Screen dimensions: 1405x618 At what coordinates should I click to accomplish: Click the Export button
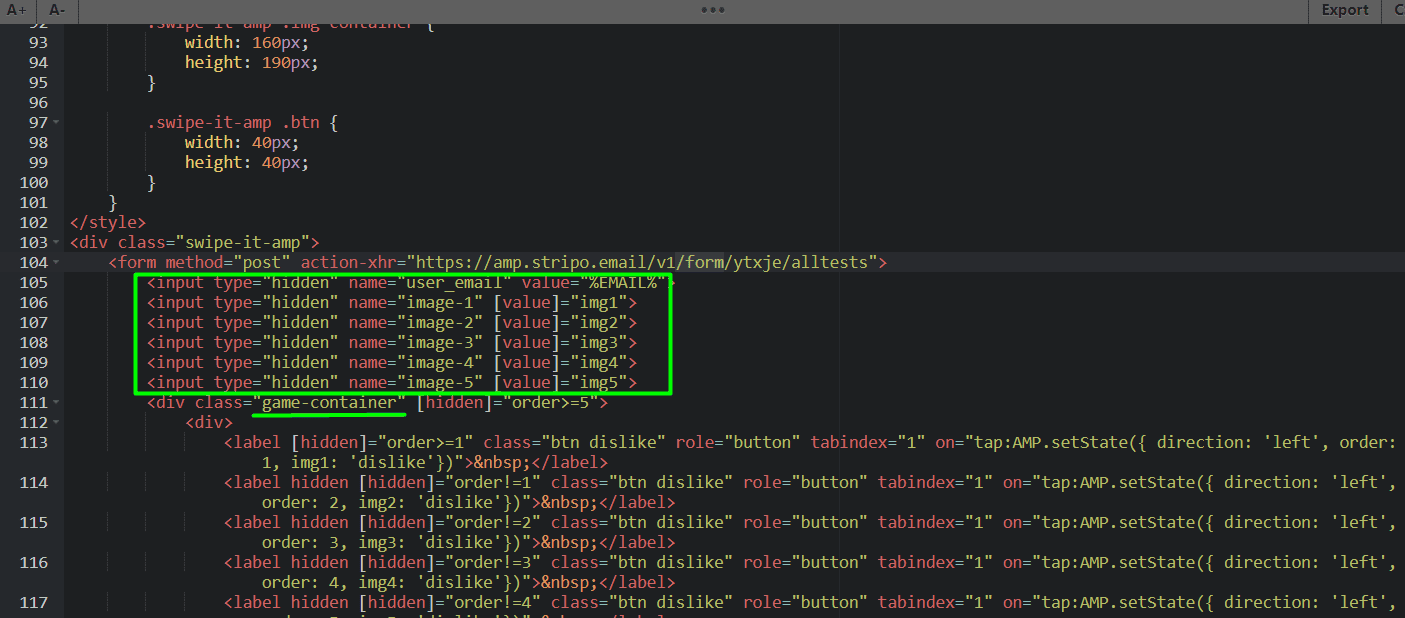coord(1344,10)
